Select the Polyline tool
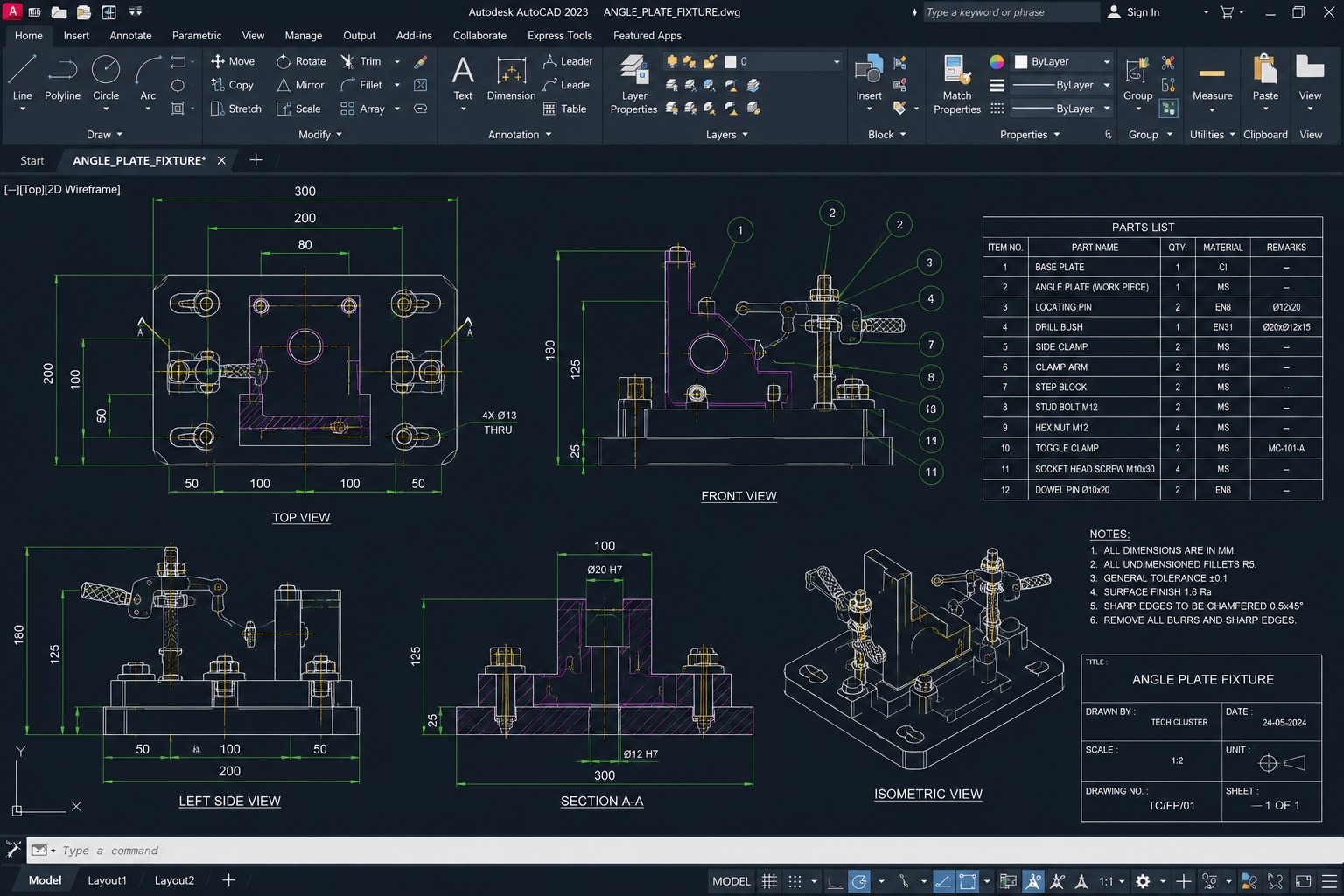 (x=62, y=78)
